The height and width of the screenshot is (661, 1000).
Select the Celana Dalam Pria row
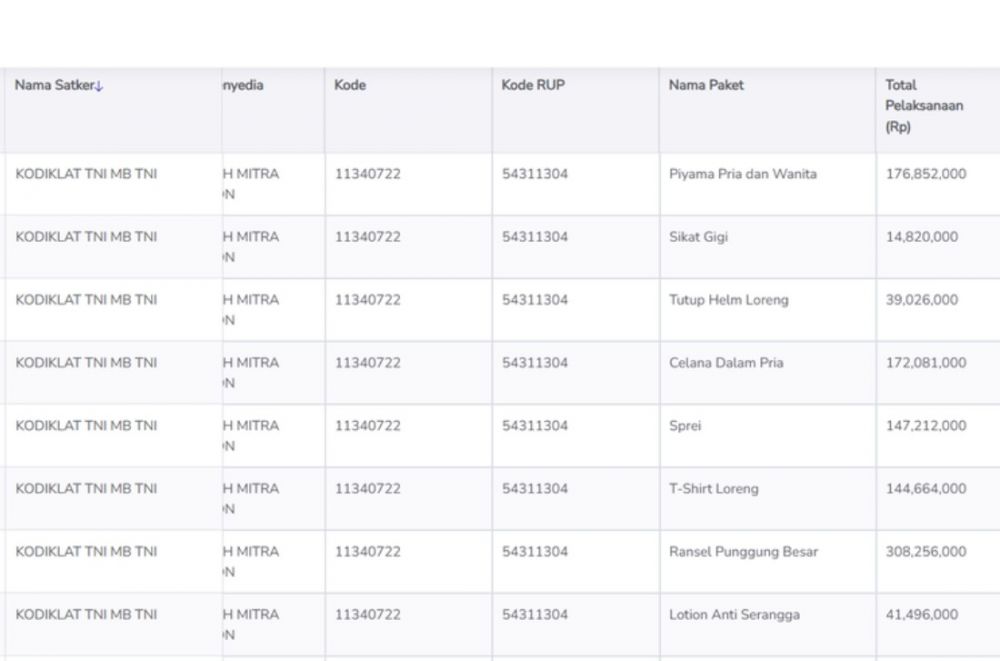726,363
